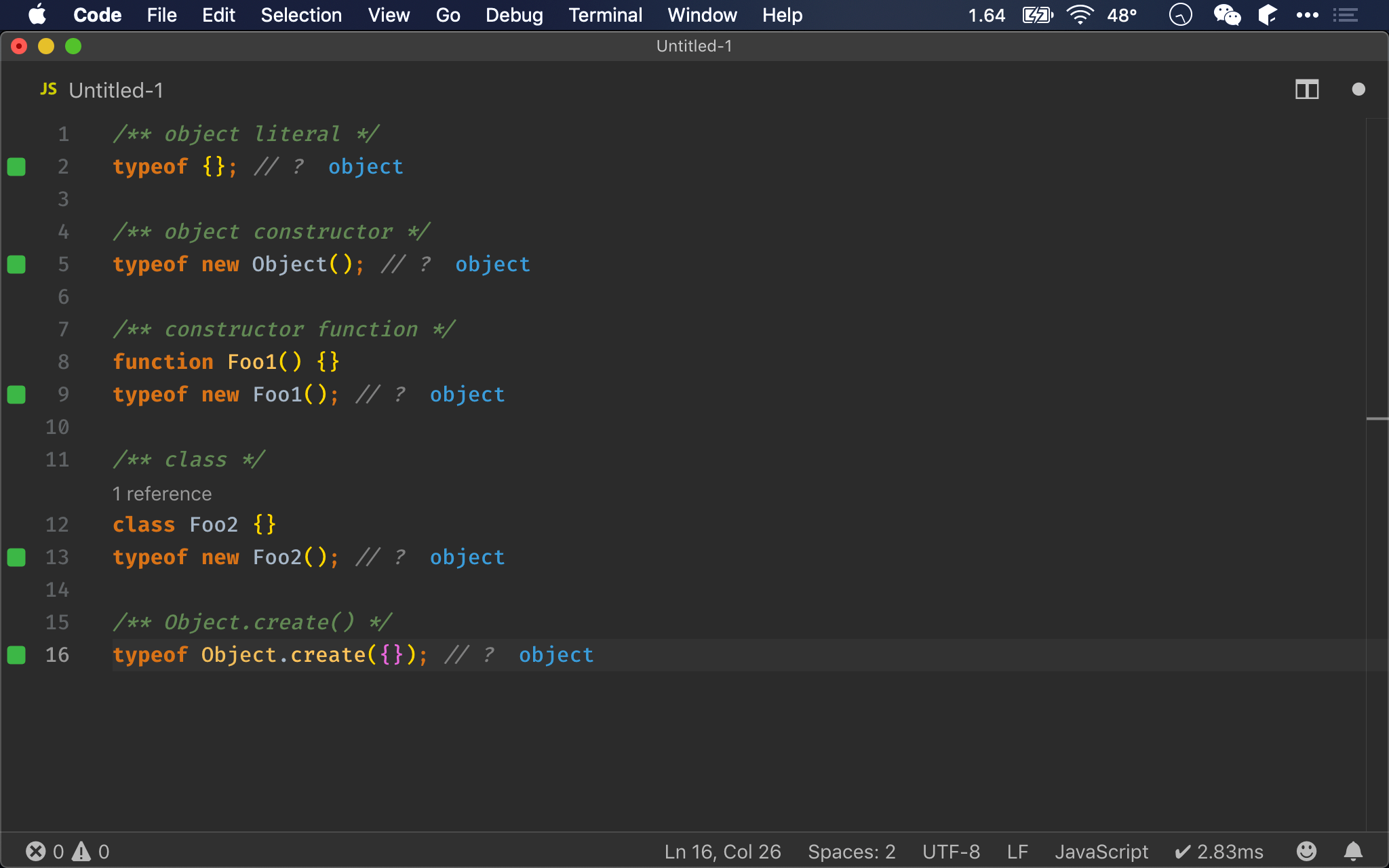This screenshot has width=1389, height=868.
Task: Click the warnings triangle icon in status bar
Action: click(x=81, y=851)
